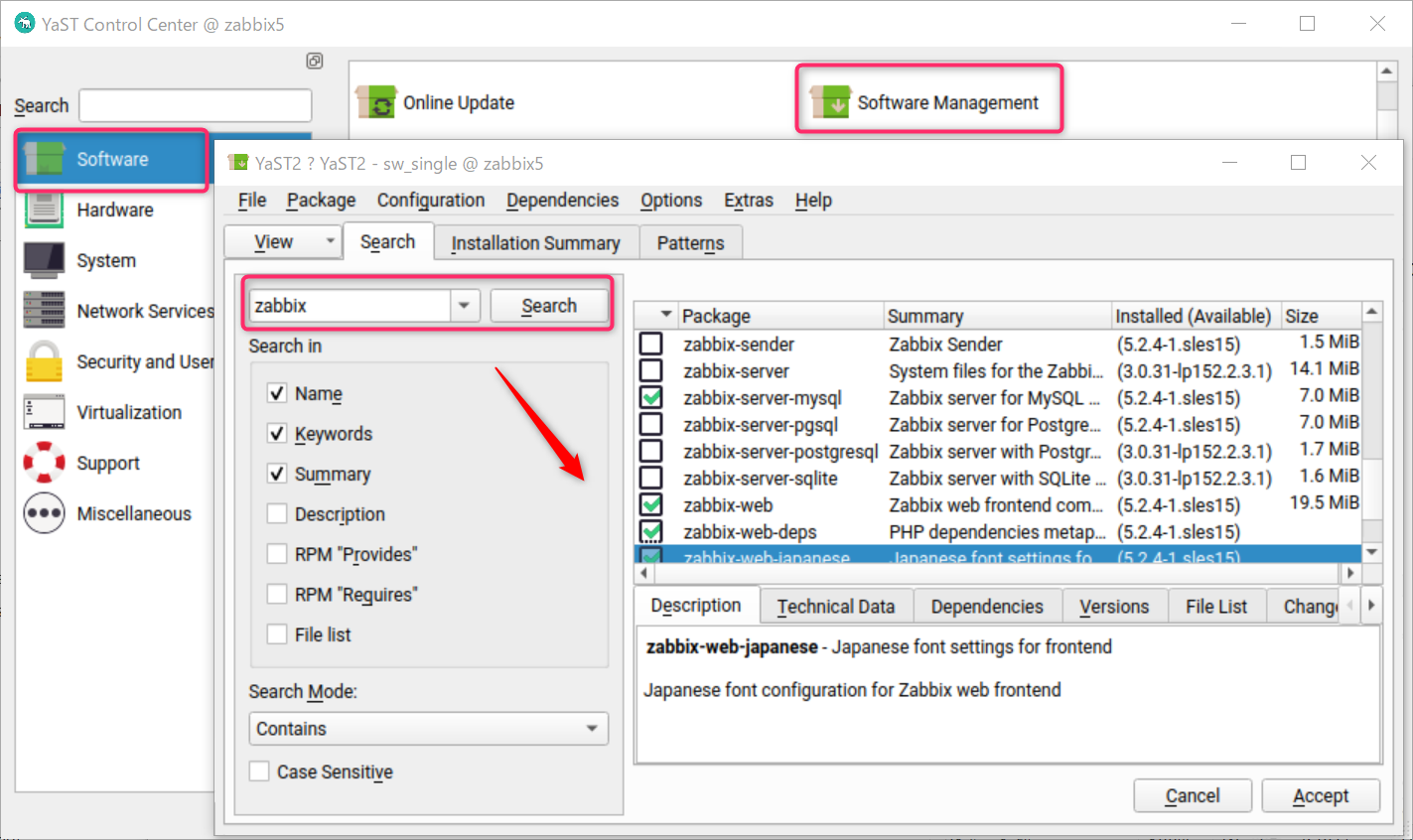This screenshot has height=840, width=1413.
Task: Expand the zabbix search history dropdown
Action: [x=464, y=306]
